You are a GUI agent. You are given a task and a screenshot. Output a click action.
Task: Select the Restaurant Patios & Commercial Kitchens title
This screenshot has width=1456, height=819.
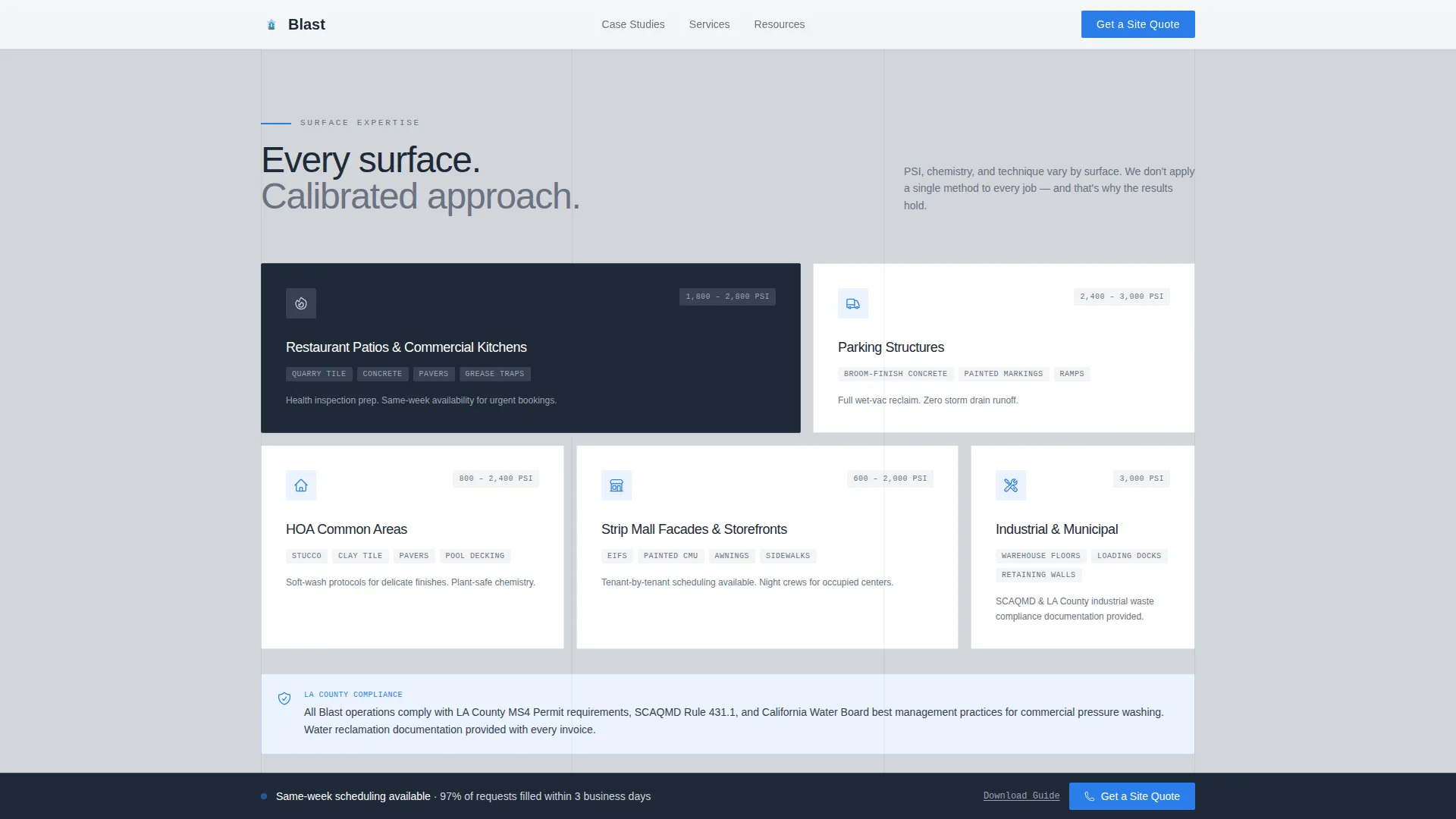pyautogui.click(x=406, y=347)
